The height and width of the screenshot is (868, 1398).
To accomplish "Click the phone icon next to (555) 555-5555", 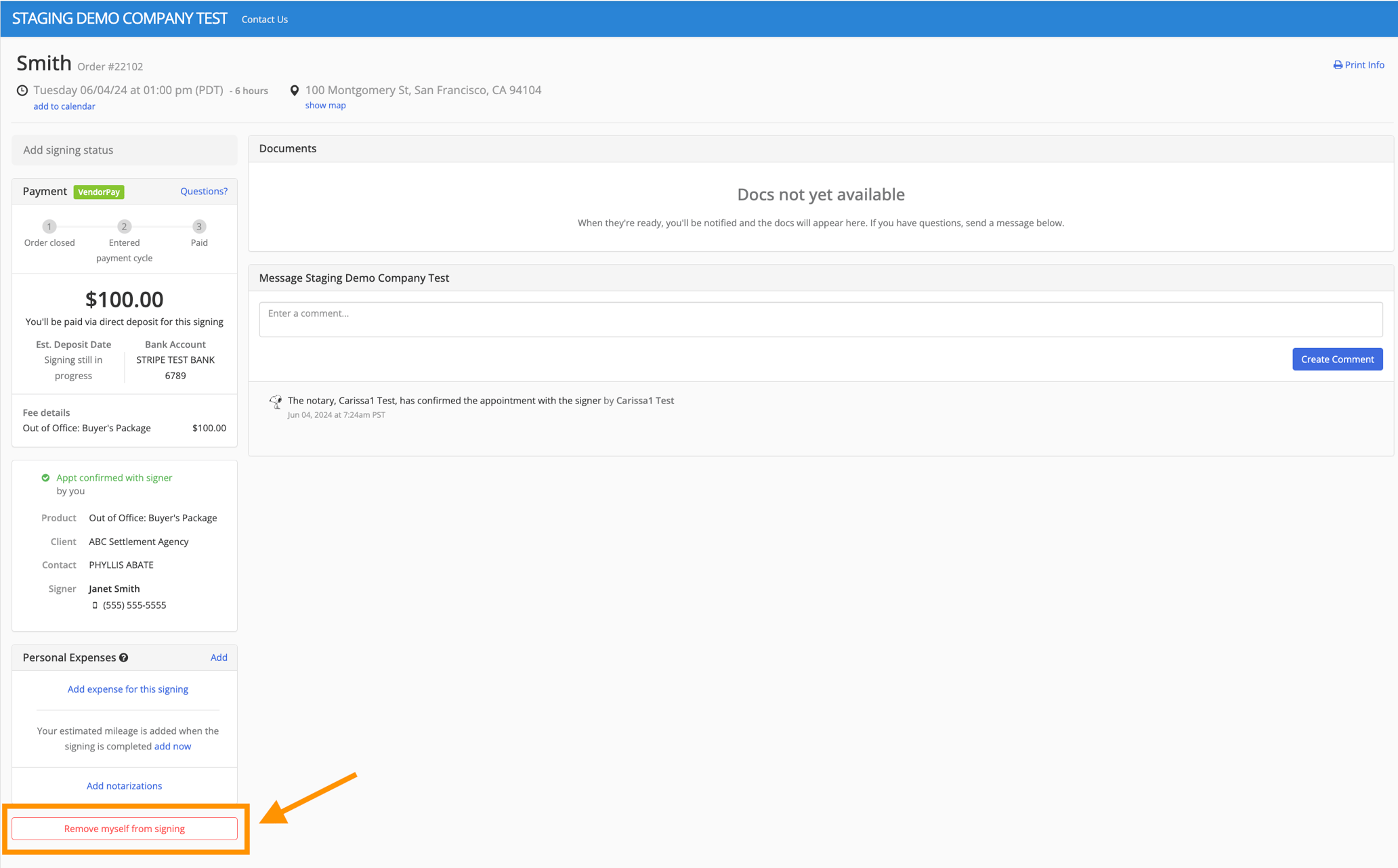I will (x=95, y=605).
